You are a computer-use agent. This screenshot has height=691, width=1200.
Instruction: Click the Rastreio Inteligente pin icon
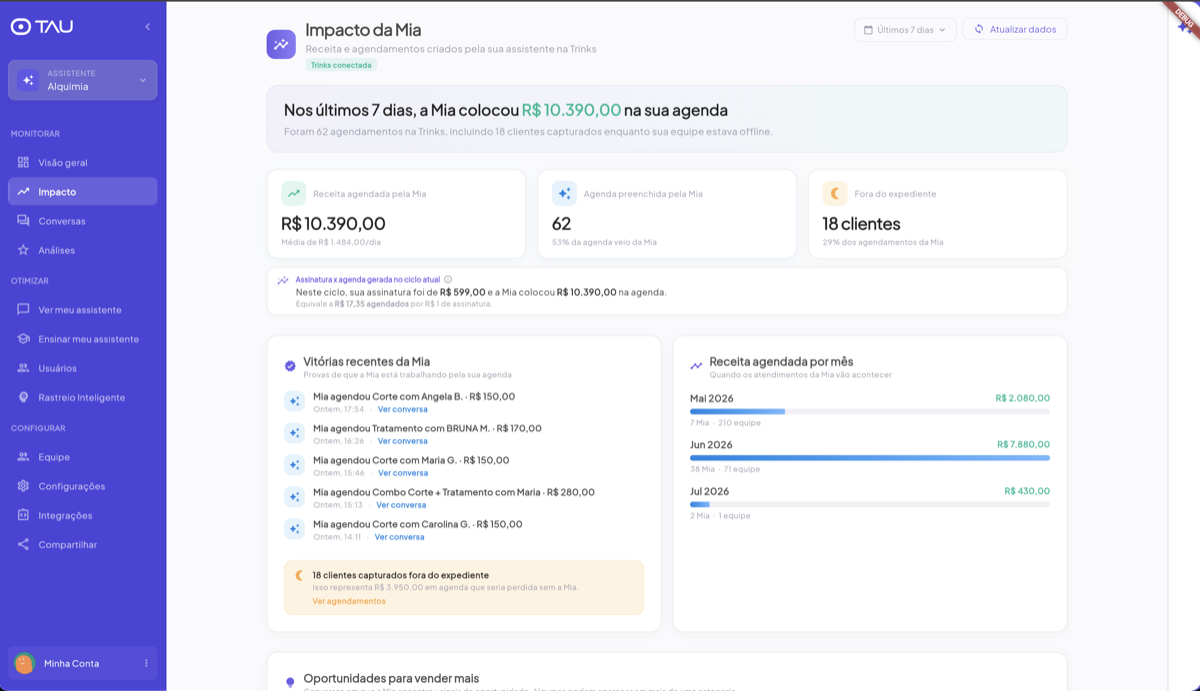pyautogui.click(x=23, y=397)
